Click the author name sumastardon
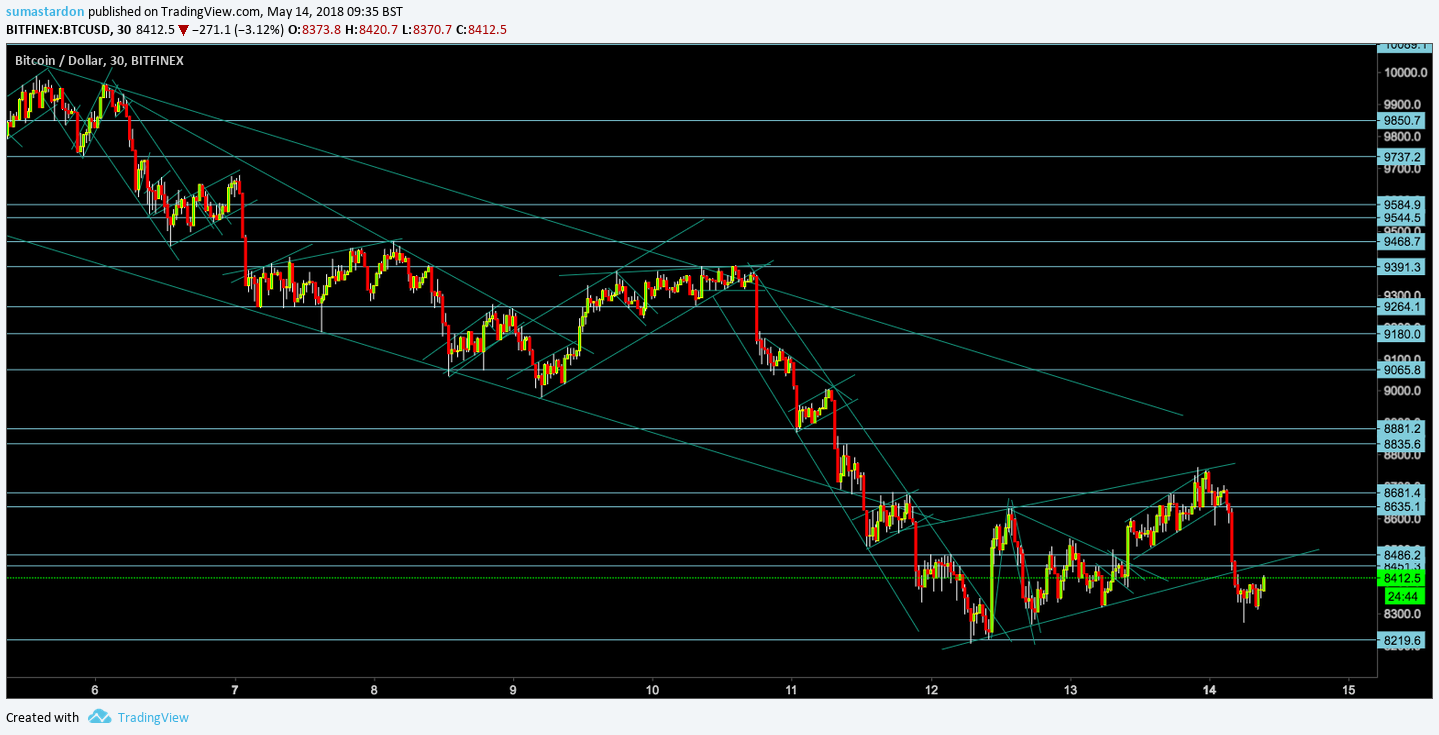 tap(43, 11)
